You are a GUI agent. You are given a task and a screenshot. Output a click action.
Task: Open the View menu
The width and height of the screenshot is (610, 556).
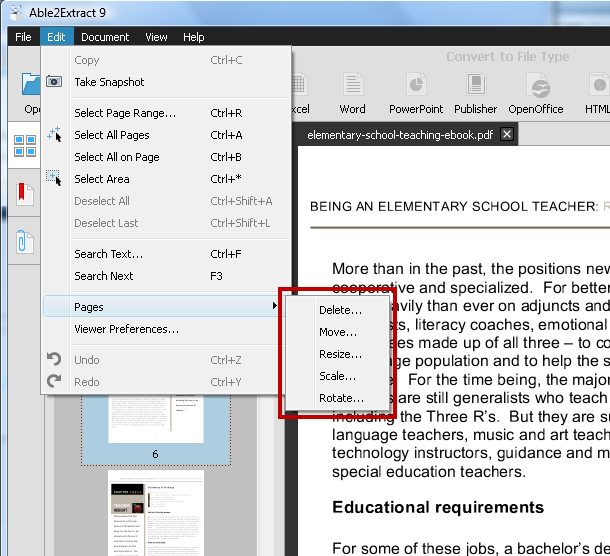pos(156,37)
